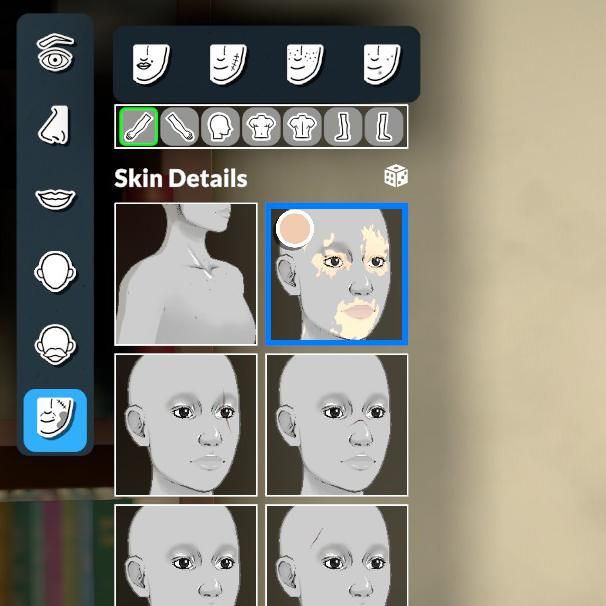Select the active skin details category
606x606 pixels.
[x=55, y=420]
